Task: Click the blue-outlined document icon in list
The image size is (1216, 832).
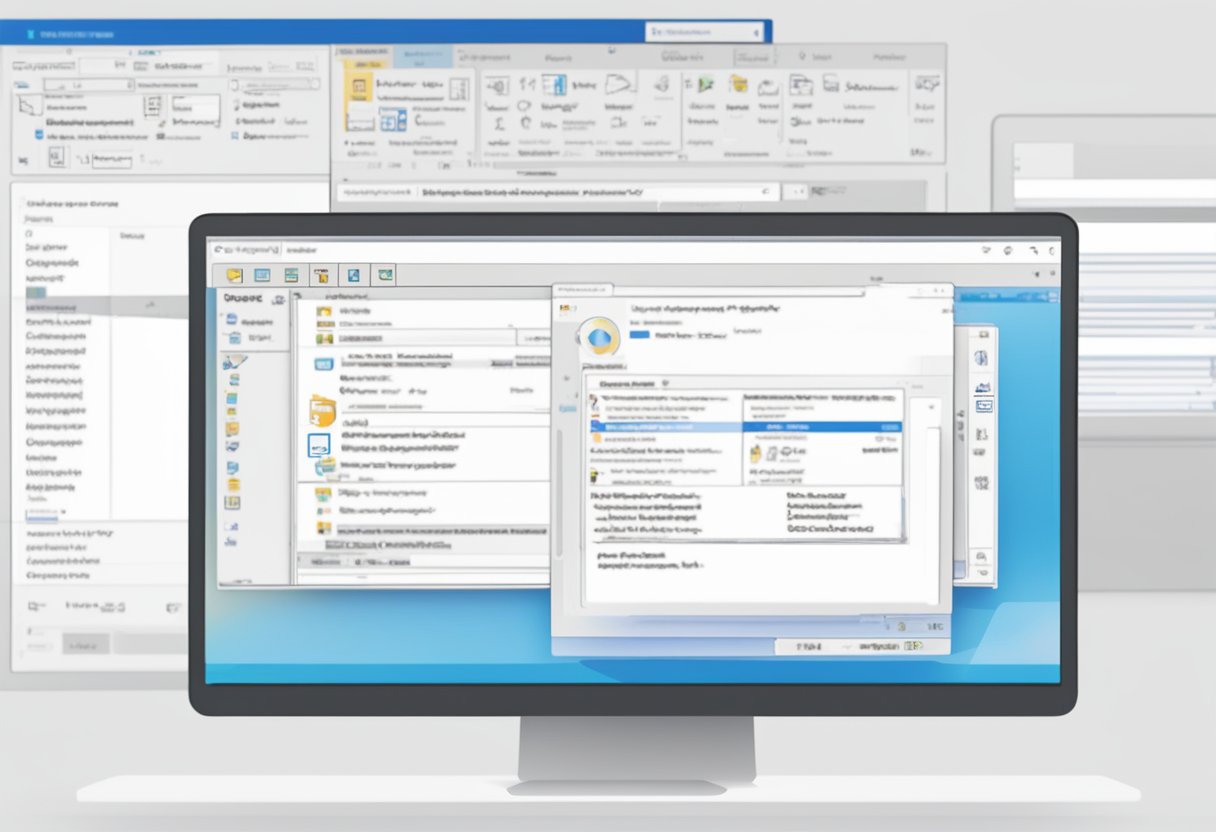Action: click(320, 446)
